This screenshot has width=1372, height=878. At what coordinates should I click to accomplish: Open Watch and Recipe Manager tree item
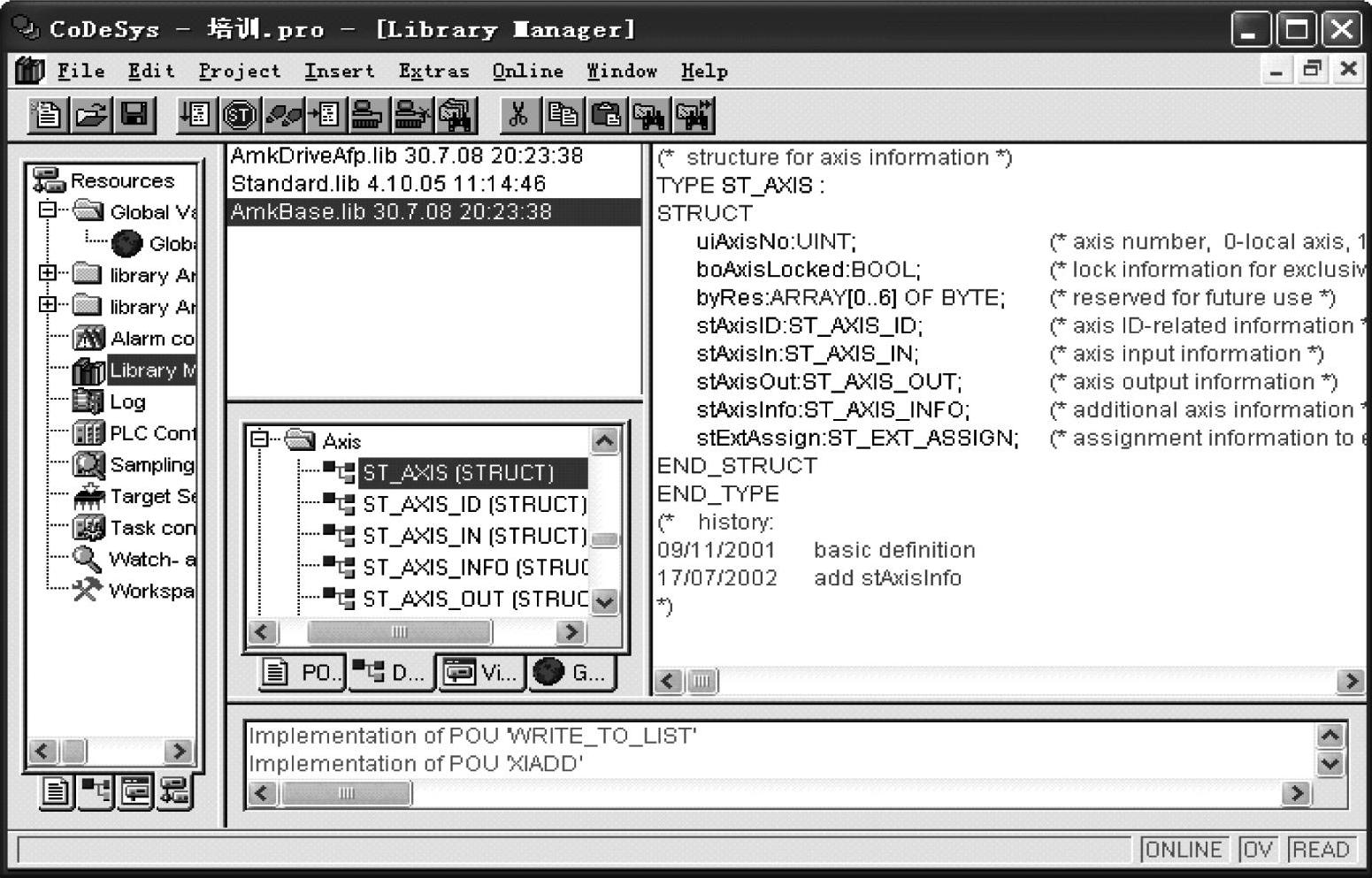(134, 560)
